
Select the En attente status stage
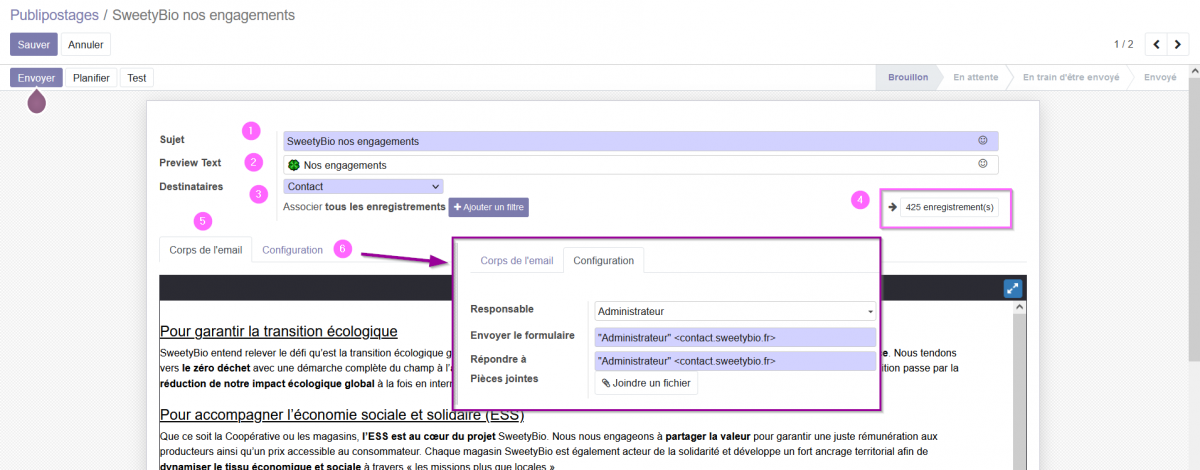[x=974, y=77]
